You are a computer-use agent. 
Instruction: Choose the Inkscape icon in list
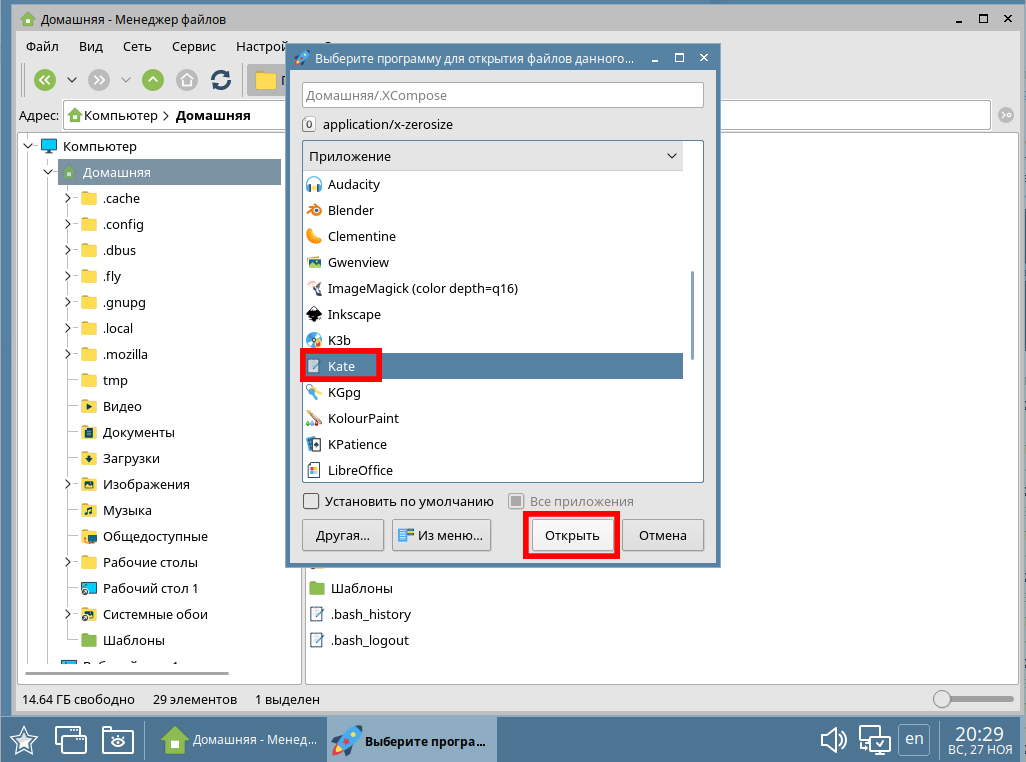pos(314,315)
